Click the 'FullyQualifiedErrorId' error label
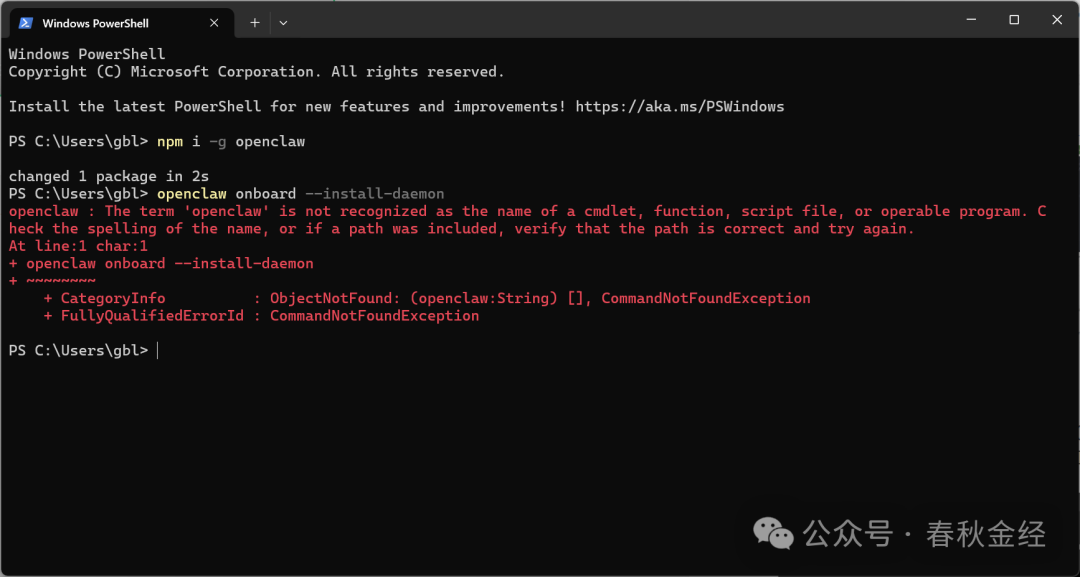The image size is (1080, 577). click(x=152, y=316)
